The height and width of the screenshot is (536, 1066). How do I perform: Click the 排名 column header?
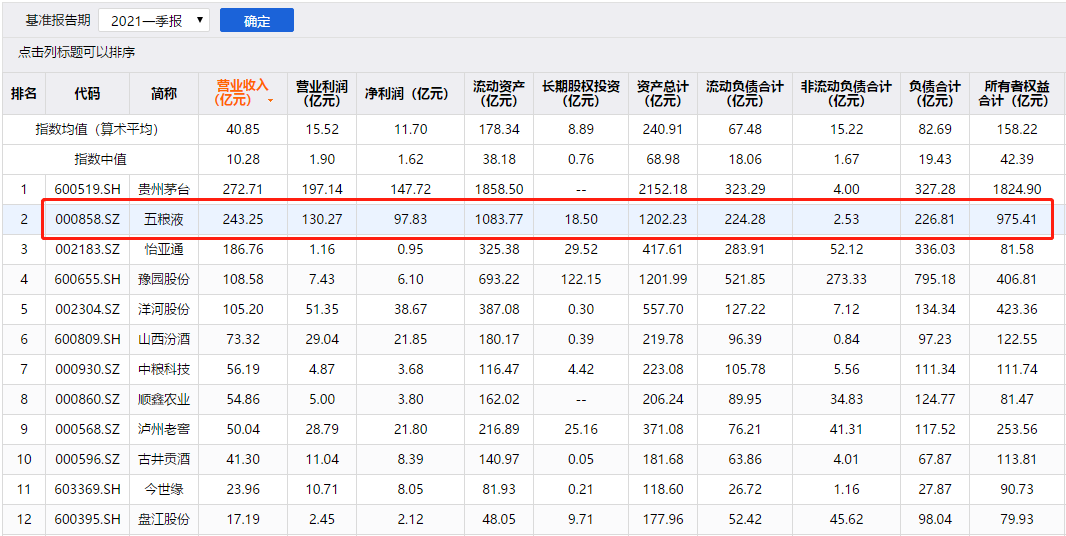click(24, 94)
